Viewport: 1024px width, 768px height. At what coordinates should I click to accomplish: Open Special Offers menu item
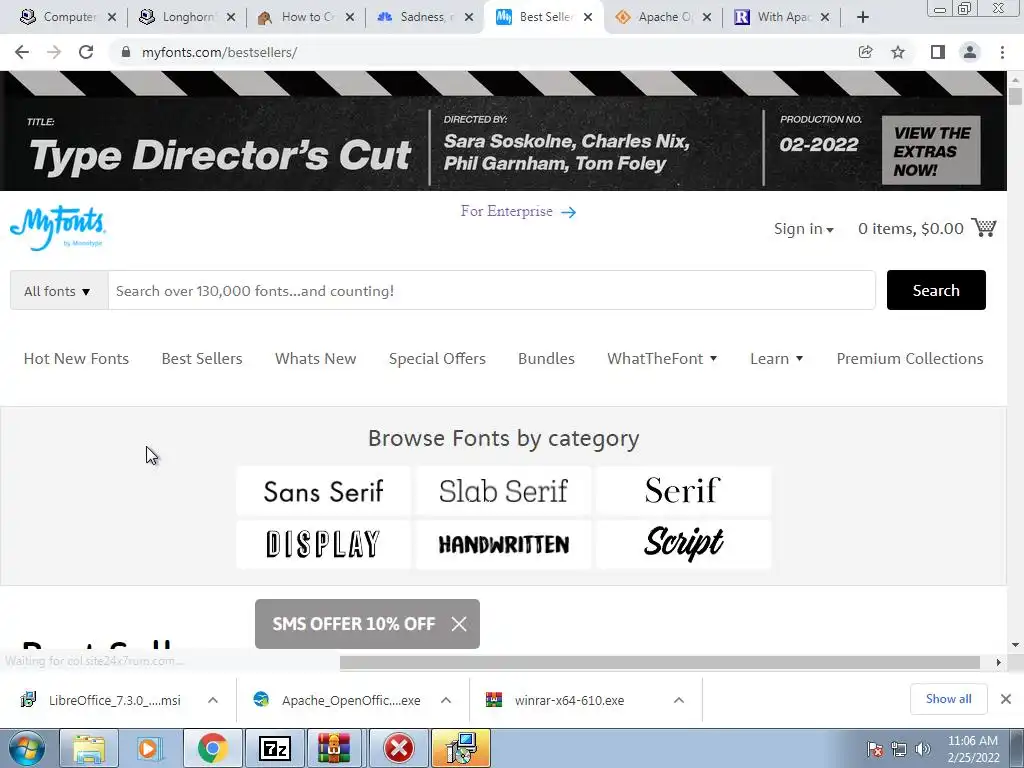pyautogui.click(x=437, y=359)
